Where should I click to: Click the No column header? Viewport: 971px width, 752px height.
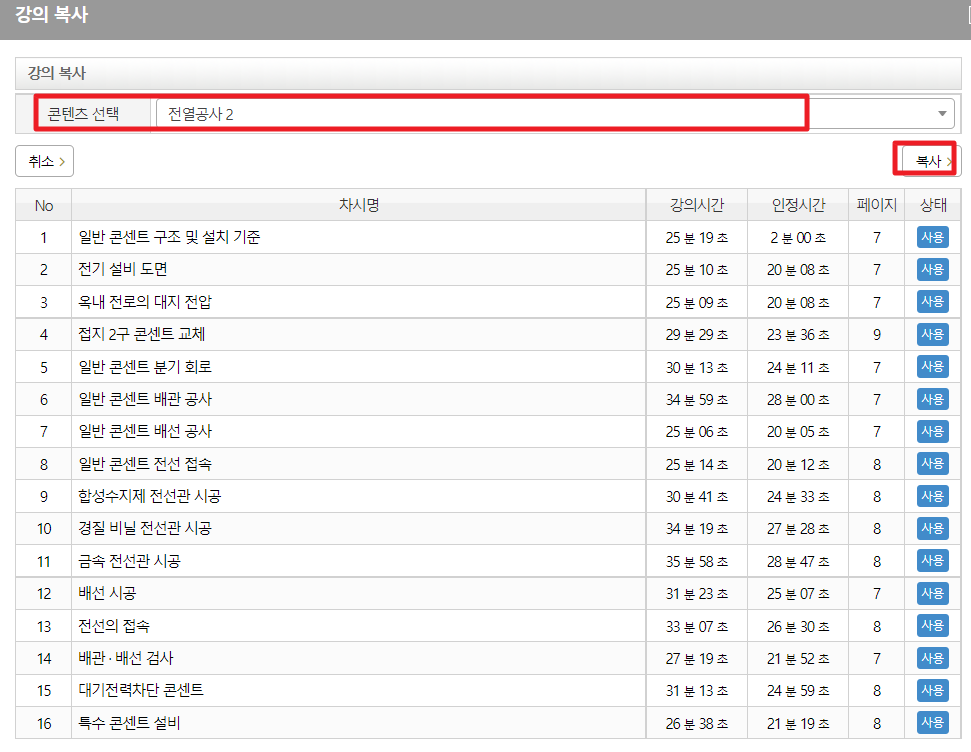coord(44,205)
